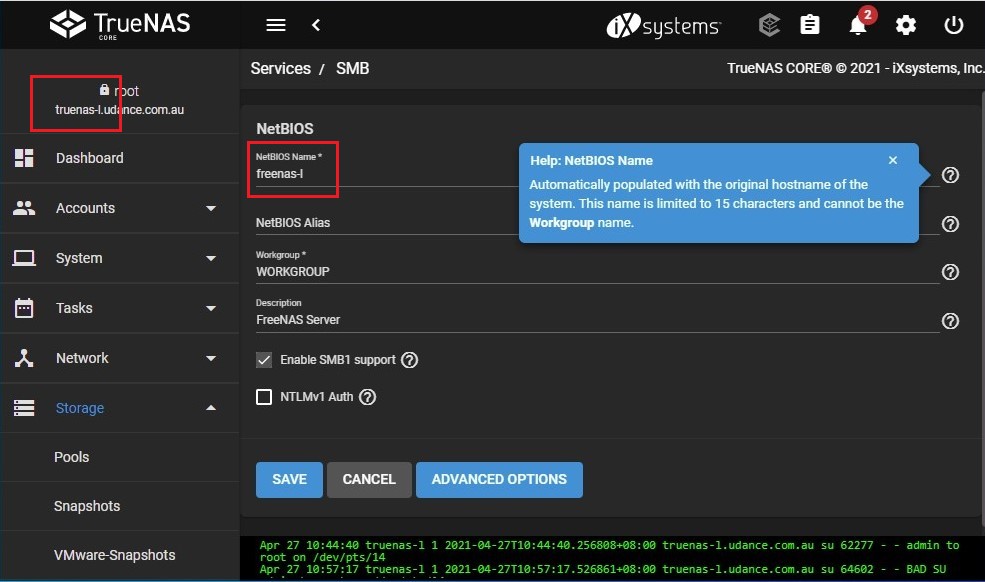The image size is (985, 582).
Task: Click the NetBIOS section heading
Action: pyautogui.click(x=285, y=129)
